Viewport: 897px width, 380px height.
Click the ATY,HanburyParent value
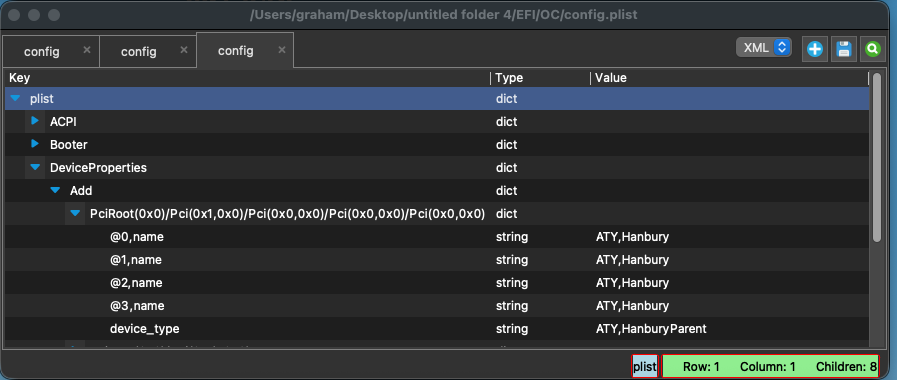(651, 329)
